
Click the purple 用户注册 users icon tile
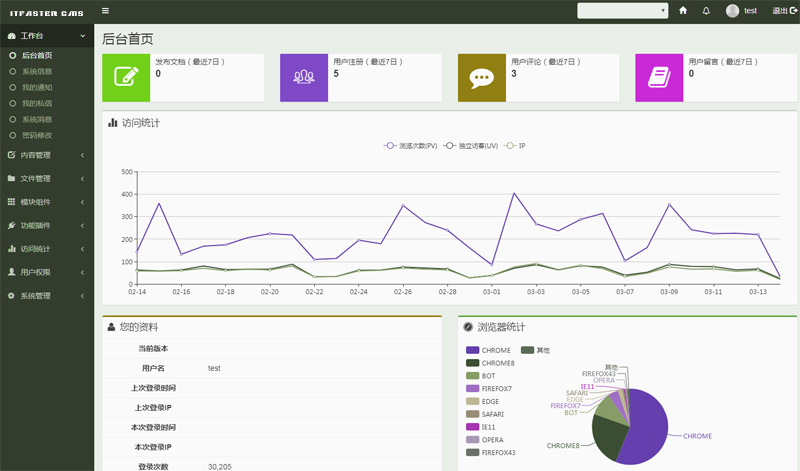coord(304,77)
